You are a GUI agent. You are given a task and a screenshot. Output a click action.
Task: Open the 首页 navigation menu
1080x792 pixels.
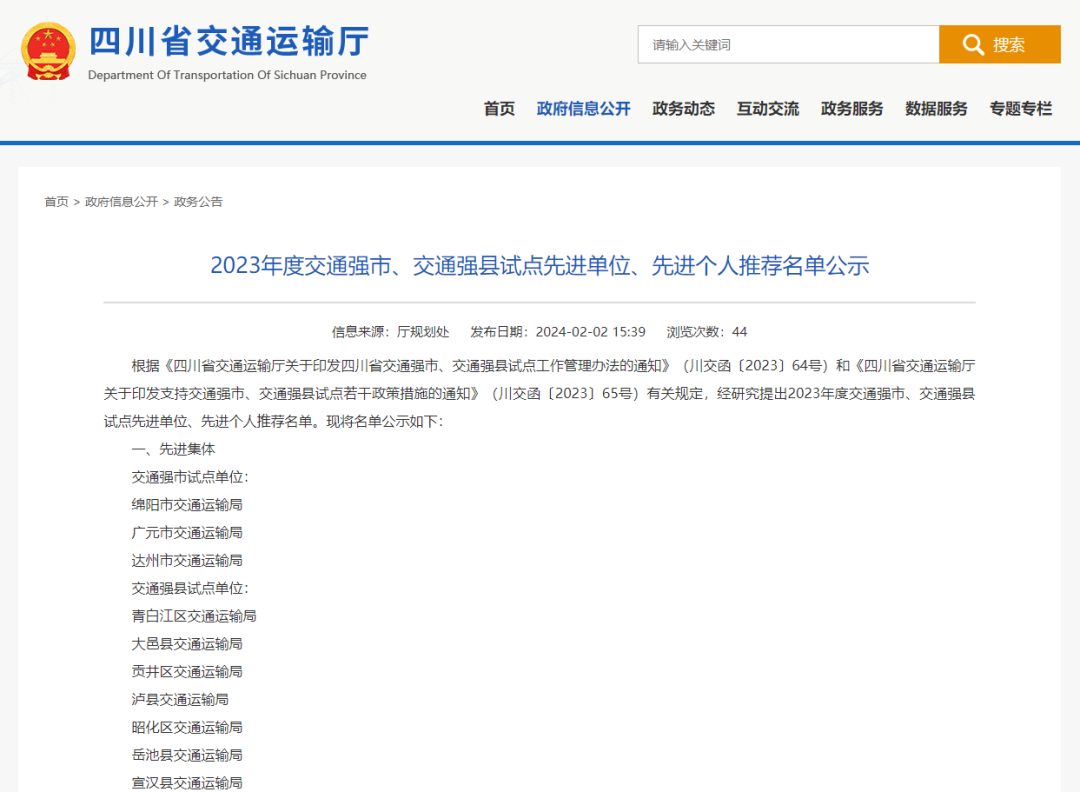click(x=499, y=109)
